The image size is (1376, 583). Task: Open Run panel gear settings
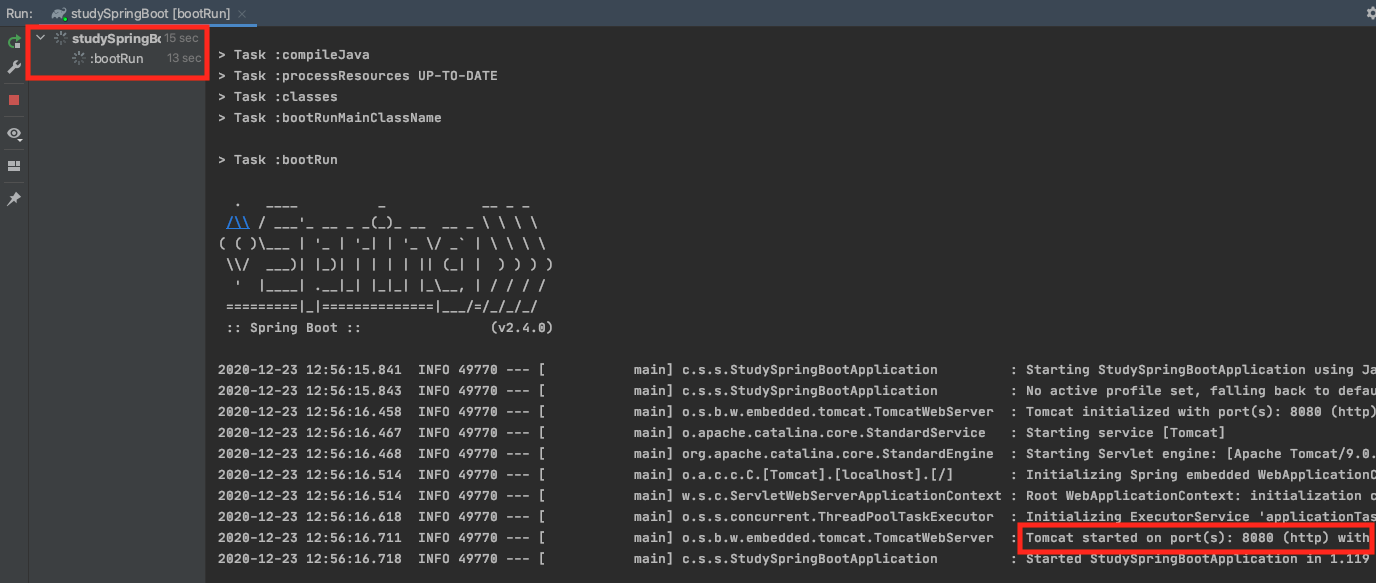click(x=1371, y=13)
